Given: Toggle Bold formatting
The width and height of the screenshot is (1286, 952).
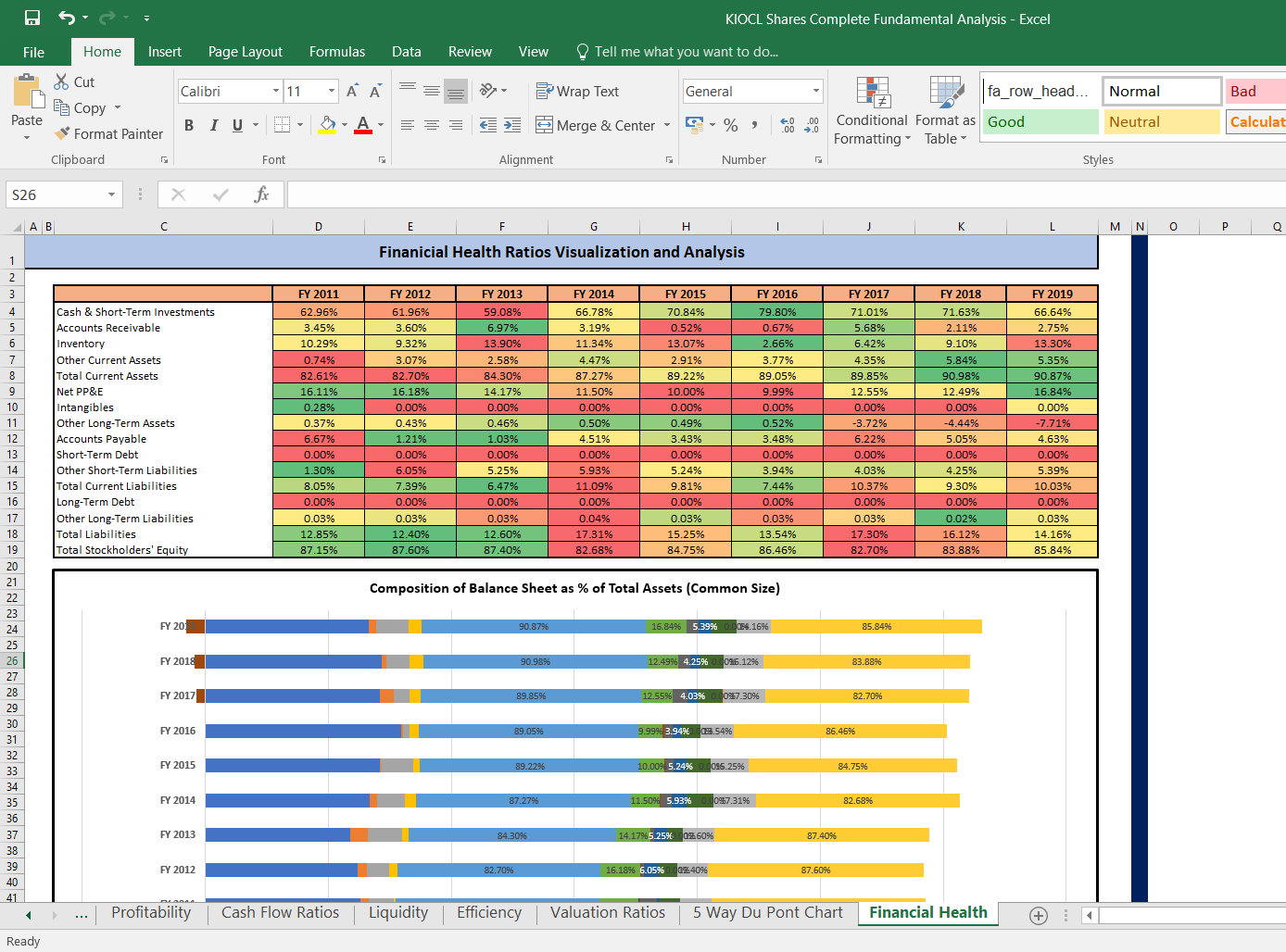Looking at the screenshot, I should point(189,125).
